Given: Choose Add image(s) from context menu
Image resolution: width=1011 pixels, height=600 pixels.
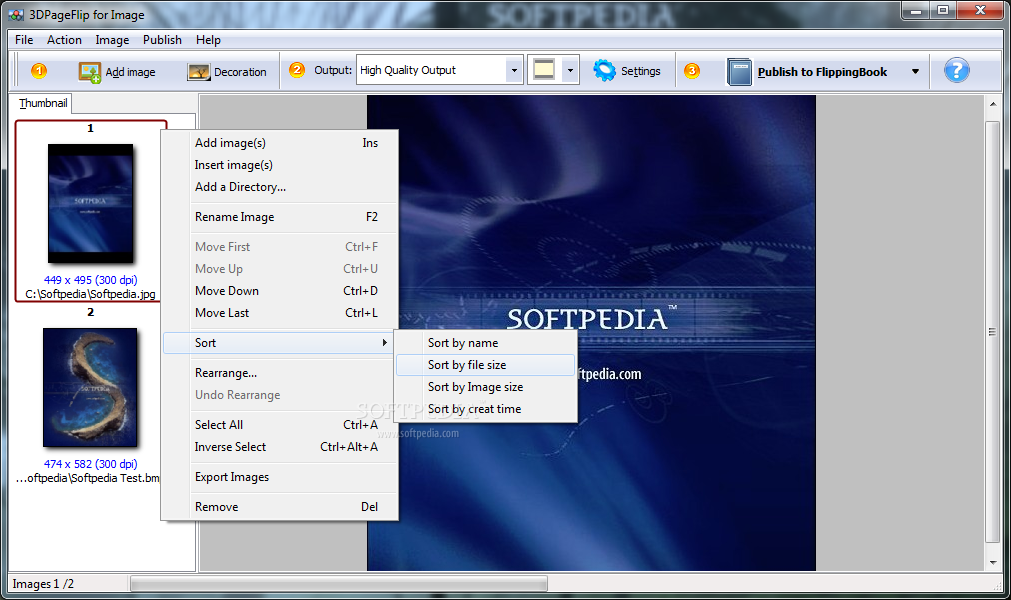Looking at the screenshot, I should [280, 142].
